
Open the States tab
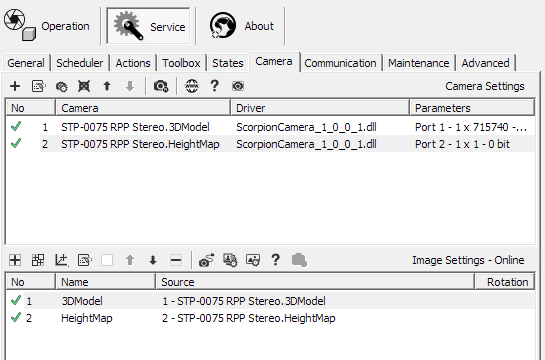tap(228, 63)
